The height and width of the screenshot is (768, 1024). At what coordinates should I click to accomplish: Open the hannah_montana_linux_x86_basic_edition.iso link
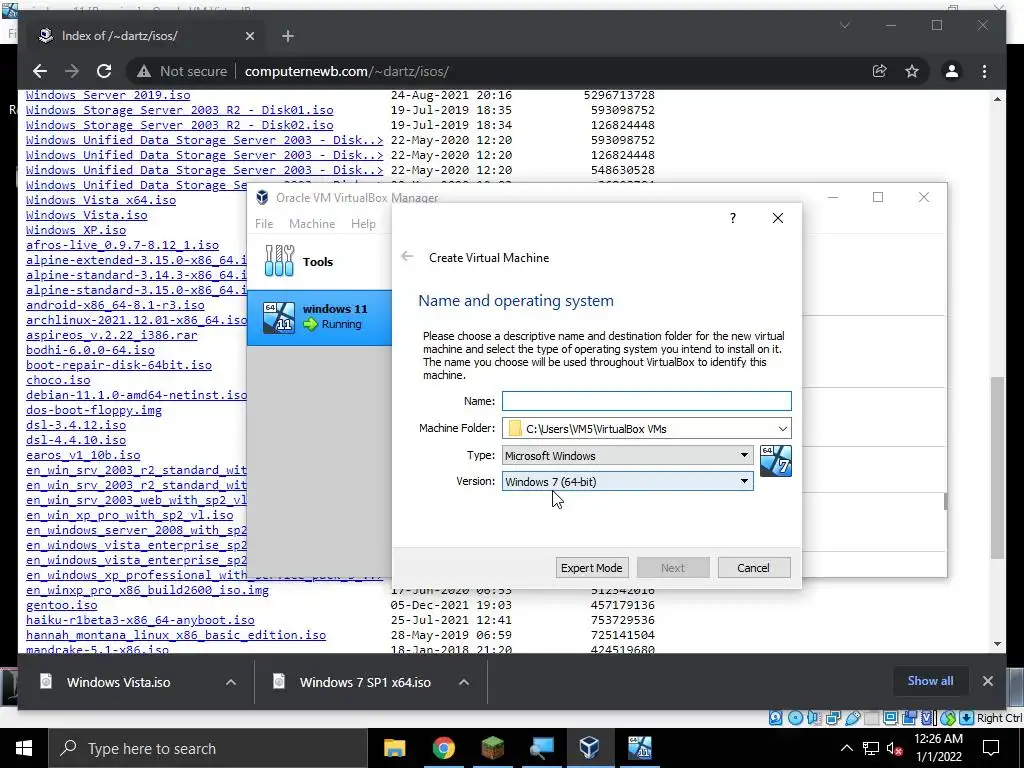coord(176,635)
